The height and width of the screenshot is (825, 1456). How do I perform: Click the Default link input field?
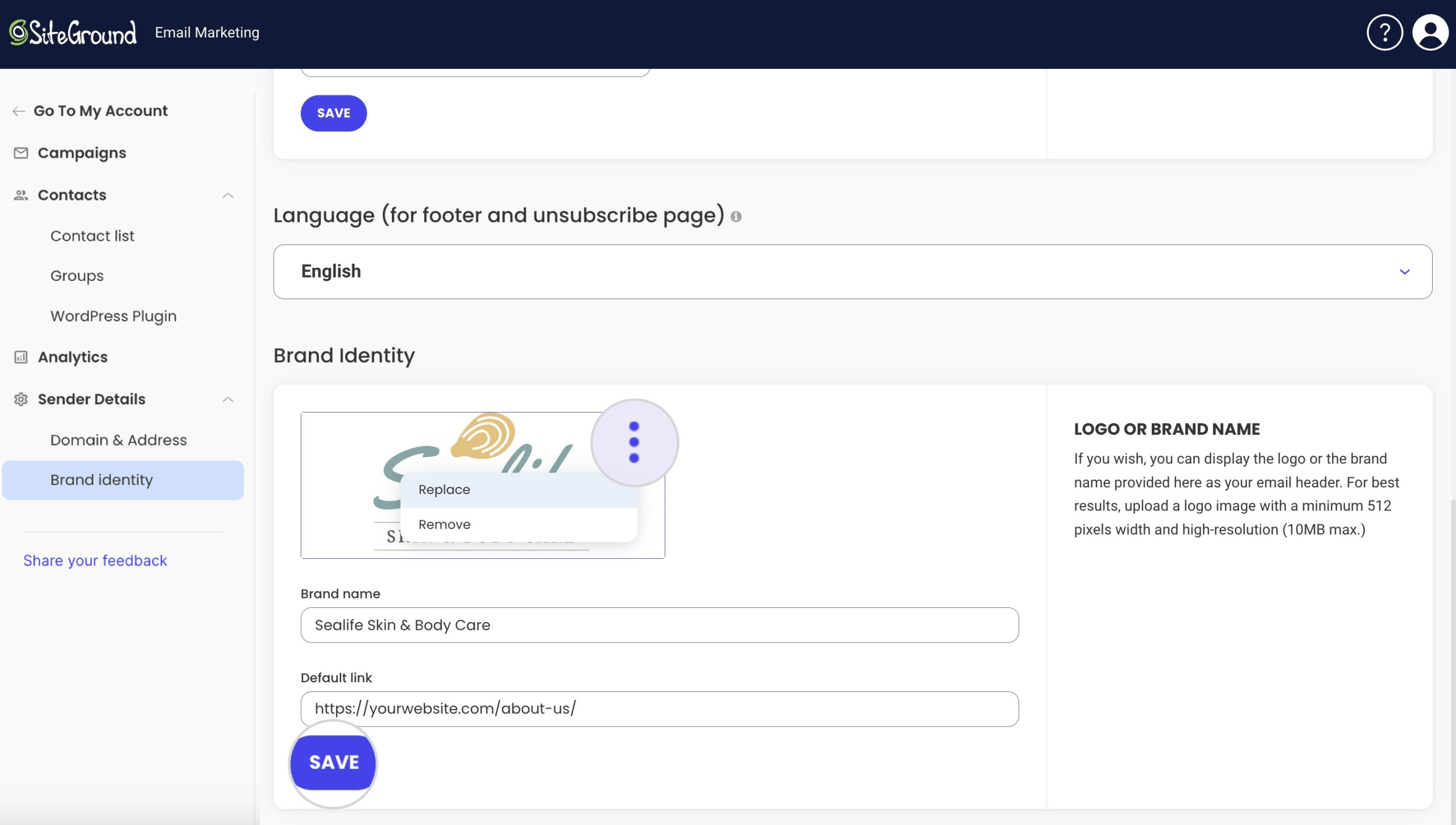pos(660,708)
